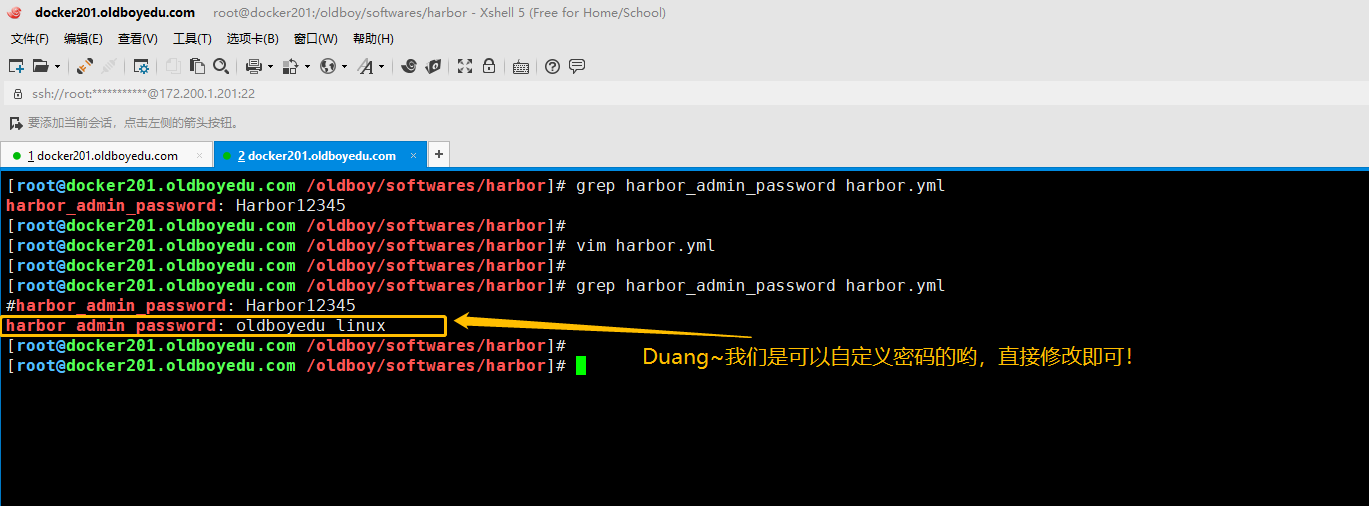Launch Xftp file transfer icon
This screenshot has height=506, width=1369.
pyautogui.click(x=433, y=66)
